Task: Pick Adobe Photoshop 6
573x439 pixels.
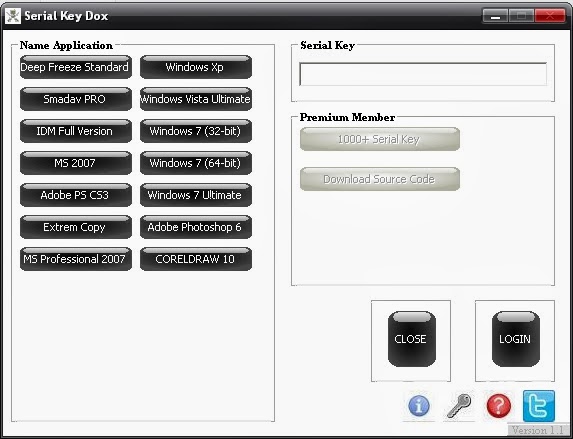Action: click(x=196, y=227)
